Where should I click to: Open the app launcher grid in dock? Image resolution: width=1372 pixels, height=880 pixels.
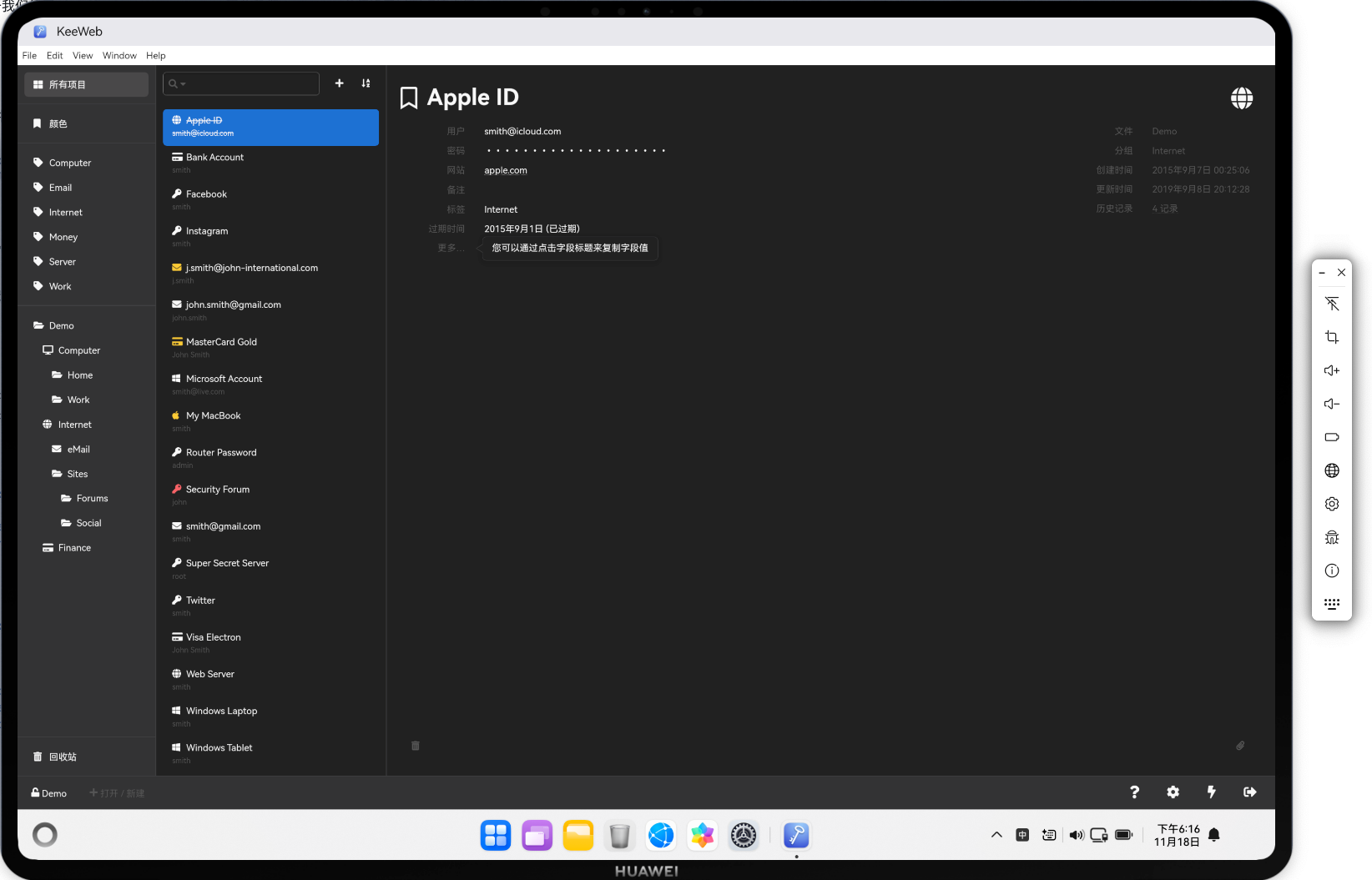tap(496, 835)
